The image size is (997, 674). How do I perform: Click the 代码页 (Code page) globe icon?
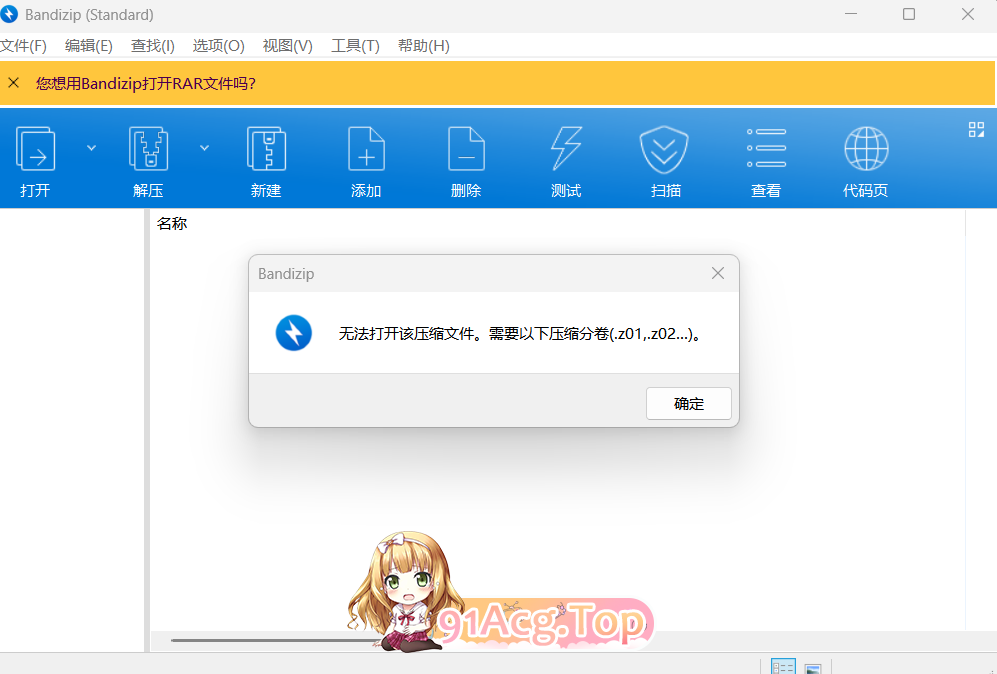pyautogui.click(x=866, y=149)
